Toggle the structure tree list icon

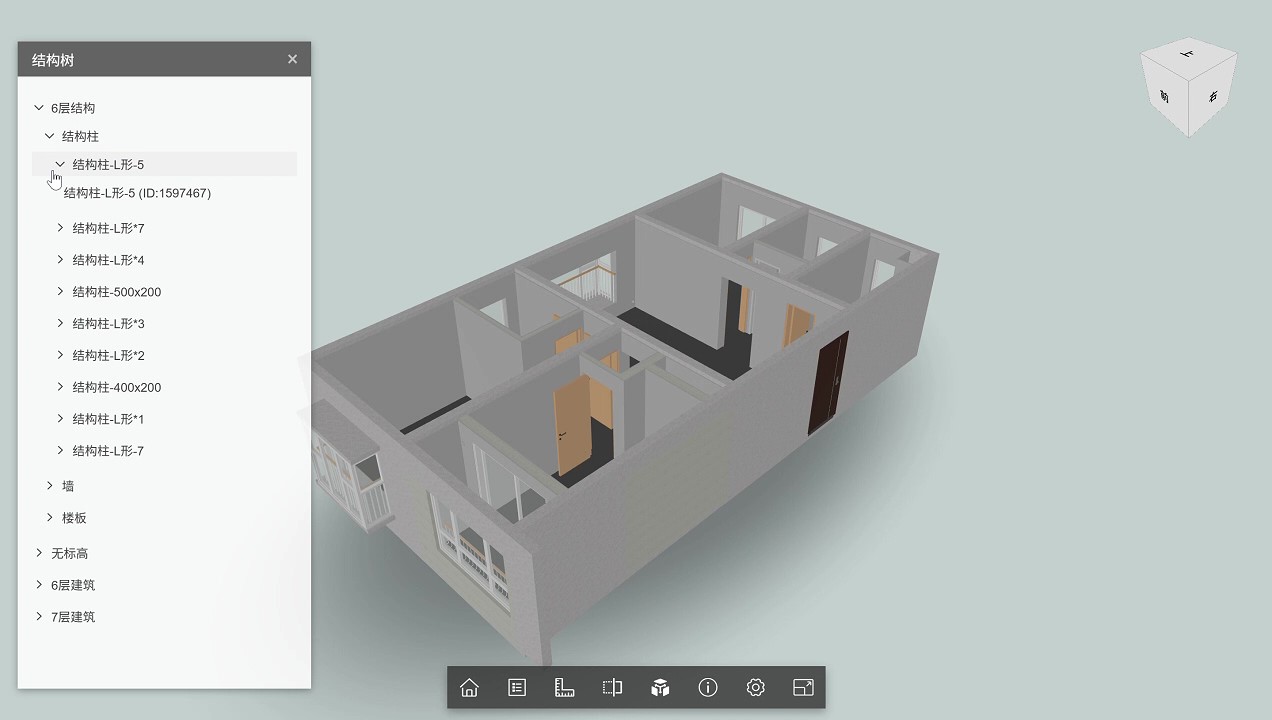coord(517,687)
